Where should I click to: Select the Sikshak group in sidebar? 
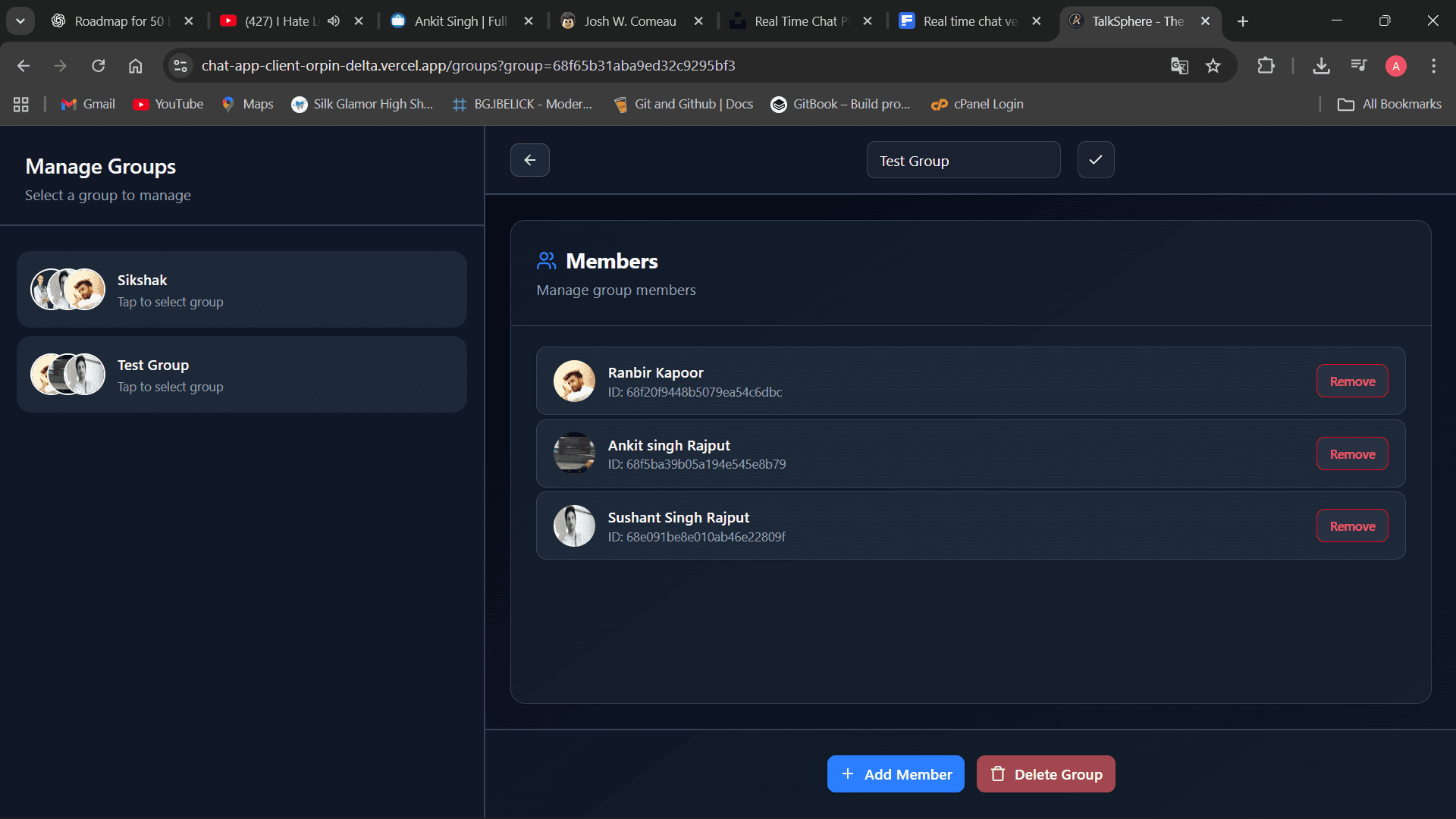pyautogui.click(x=241, y=290)
